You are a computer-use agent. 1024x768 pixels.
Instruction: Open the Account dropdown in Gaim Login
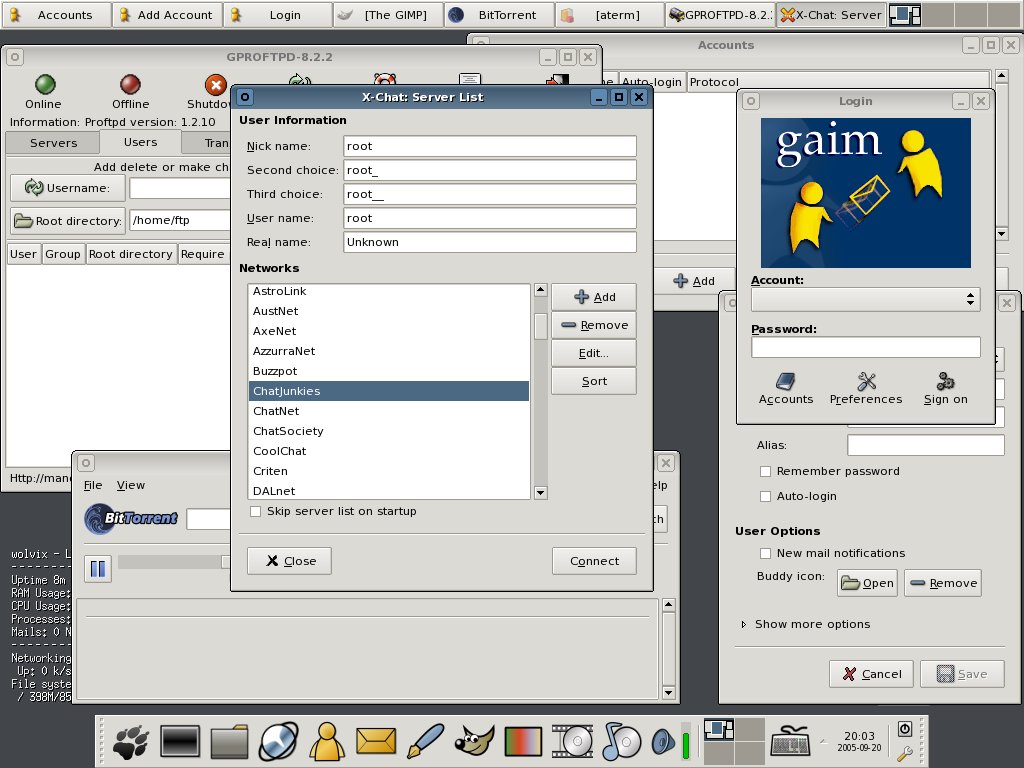click(865, 300)
